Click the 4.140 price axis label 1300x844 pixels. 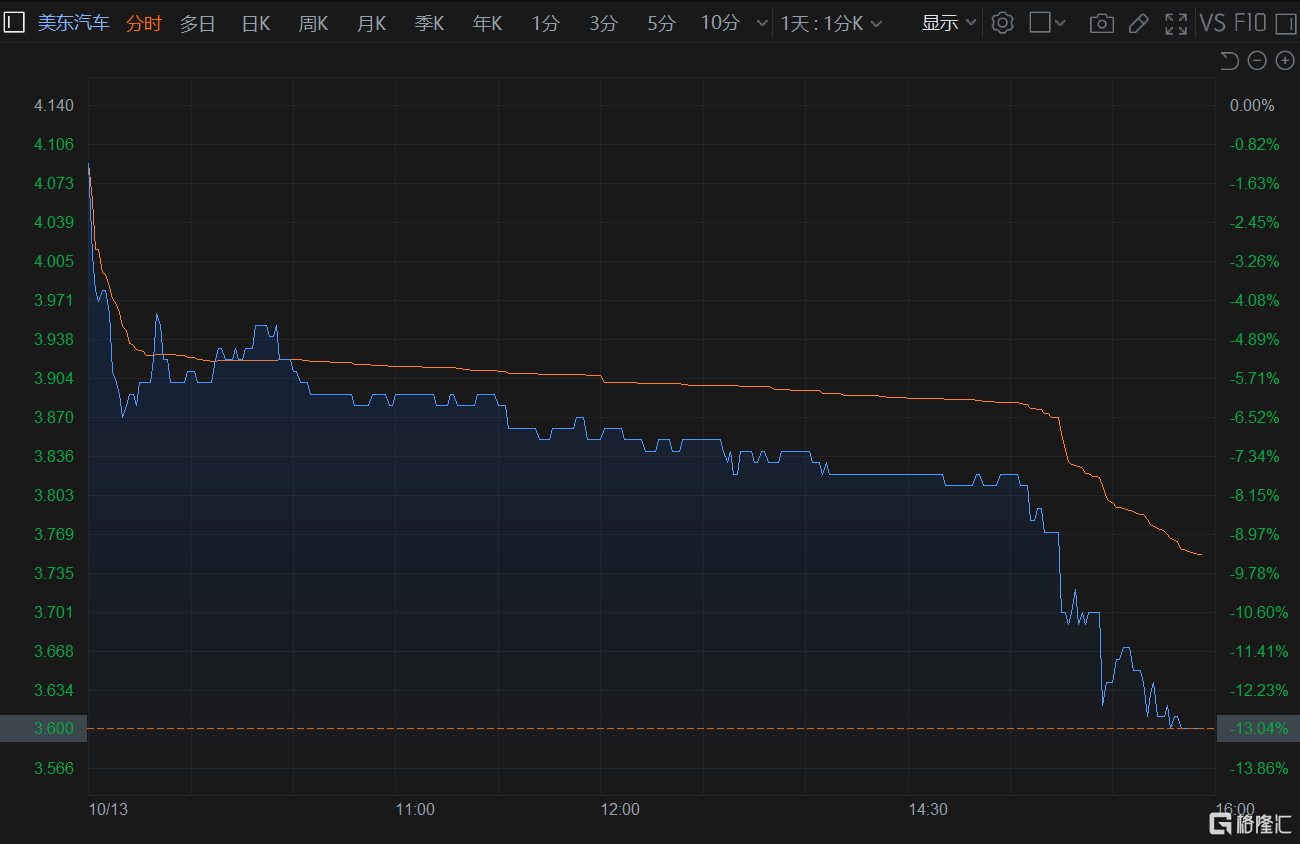(x=54, y=105)
